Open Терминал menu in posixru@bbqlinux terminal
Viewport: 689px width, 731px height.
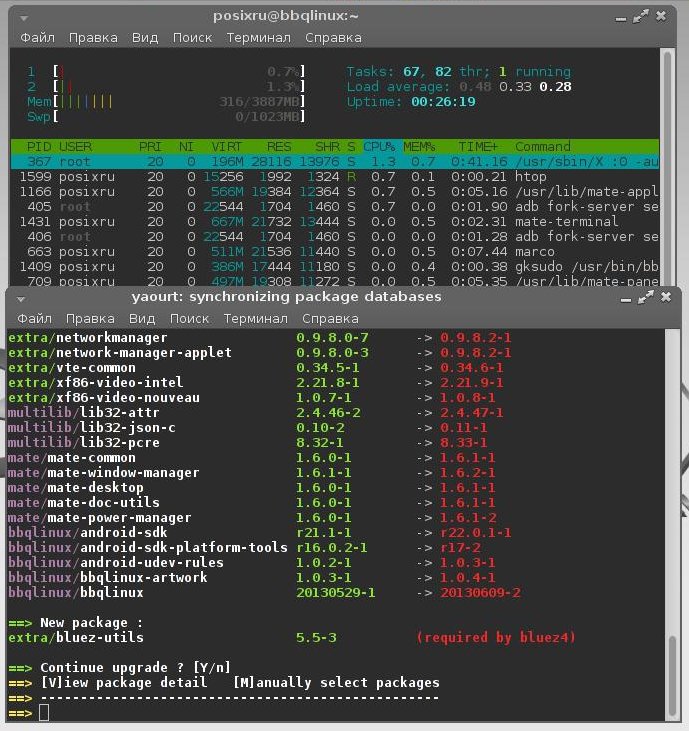pos(259,38)
